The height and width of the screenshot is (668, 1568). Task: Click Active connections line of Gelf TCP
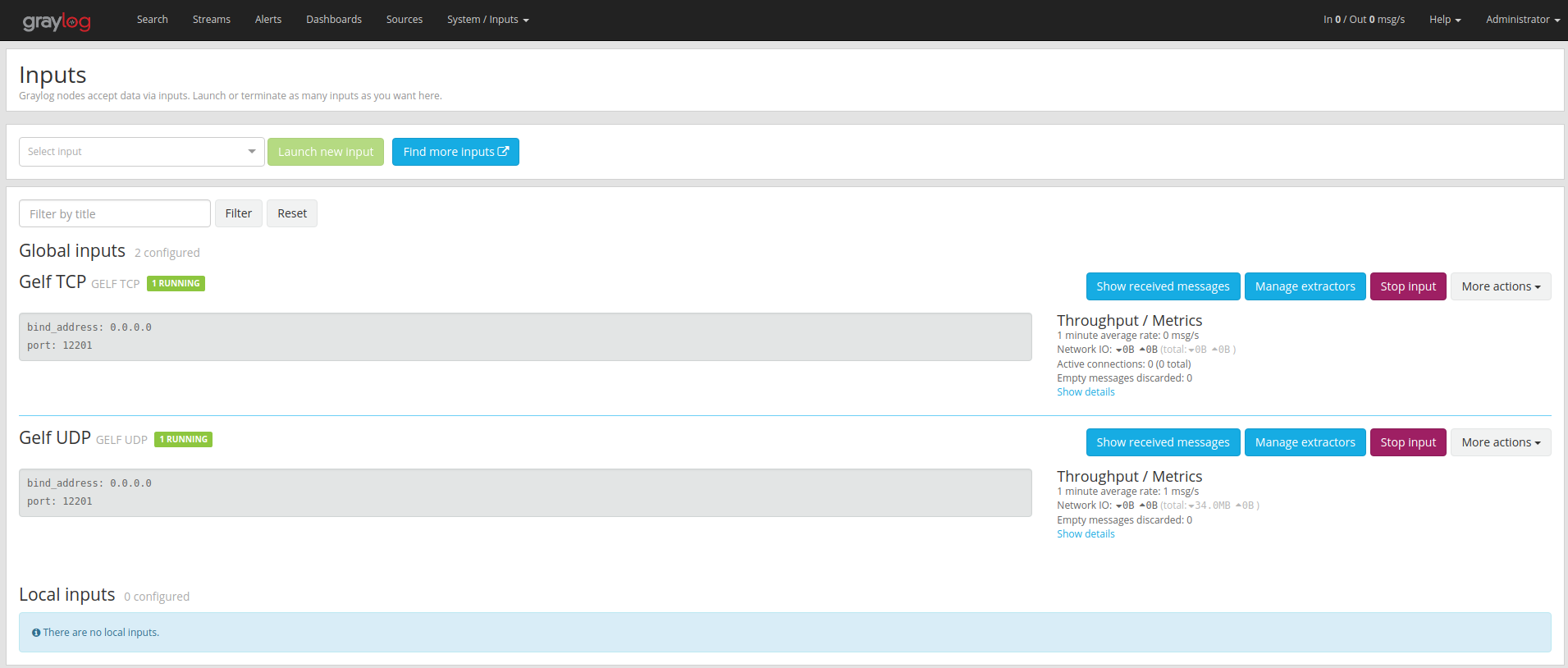[x=1124, y=364]
